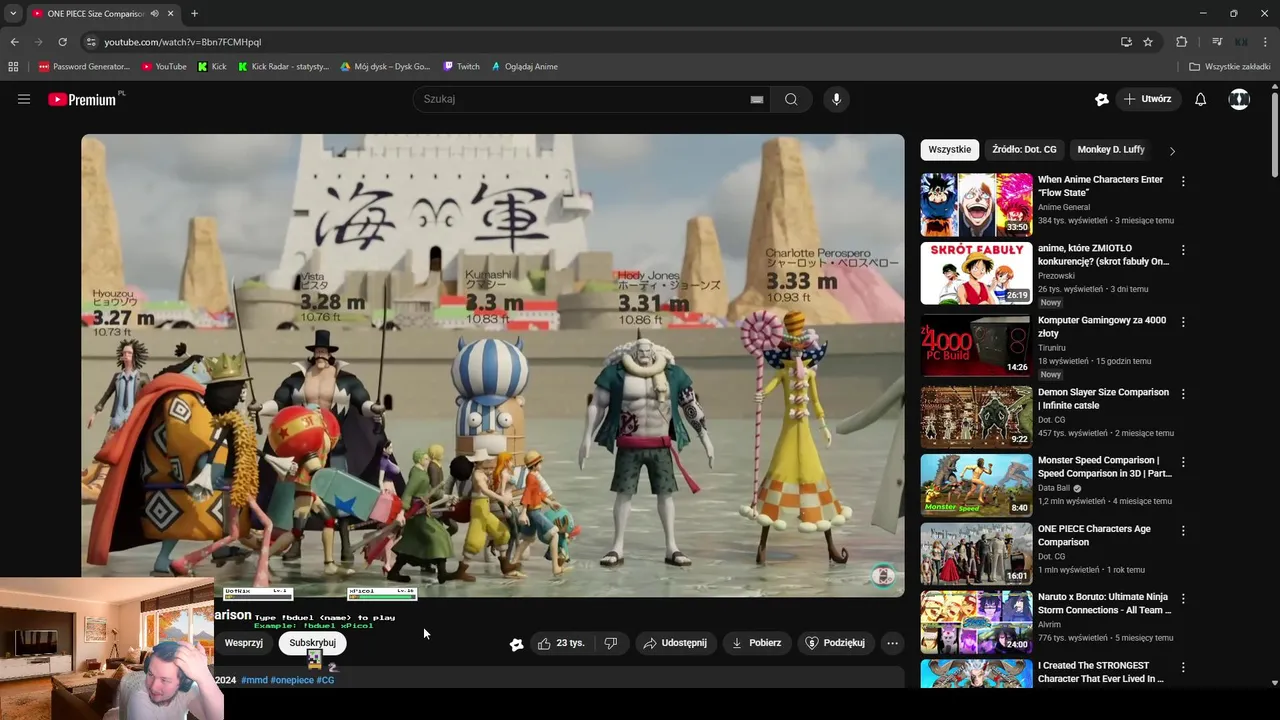Viewport: 1280px width, 720px height.
Task: Click the Pobierz download button
Action: (x=757, y=643)
